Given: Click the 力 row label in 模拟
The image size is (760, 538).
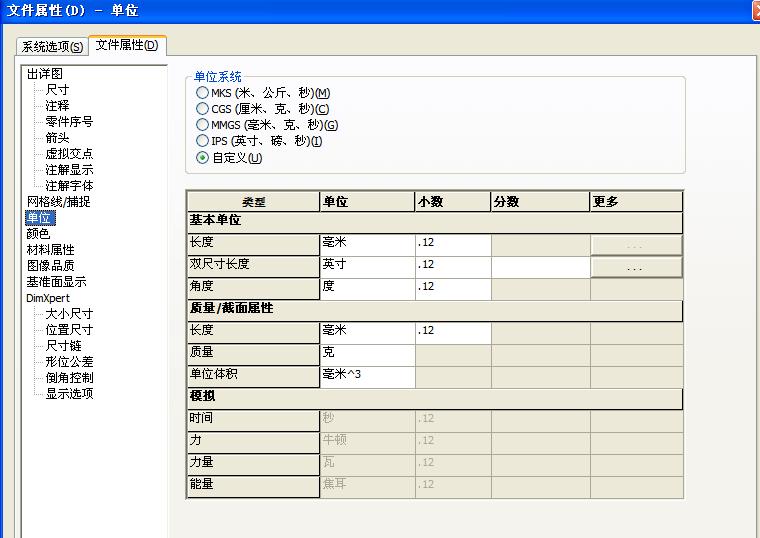Looking at the screenshot, I should coord(253,443).
